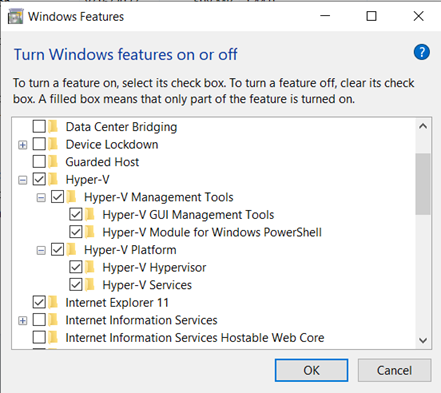Click folder icon of Hyper-V GUI Management Tools
This screenshot has width=441, height=393.
pos(89,215)
